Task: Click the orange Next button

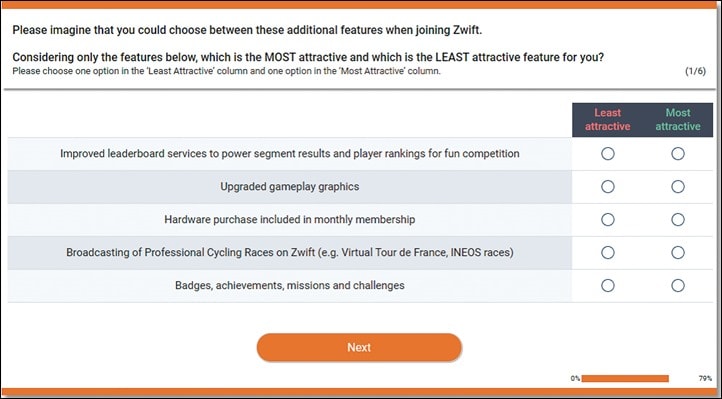Action: click(359, 347)
